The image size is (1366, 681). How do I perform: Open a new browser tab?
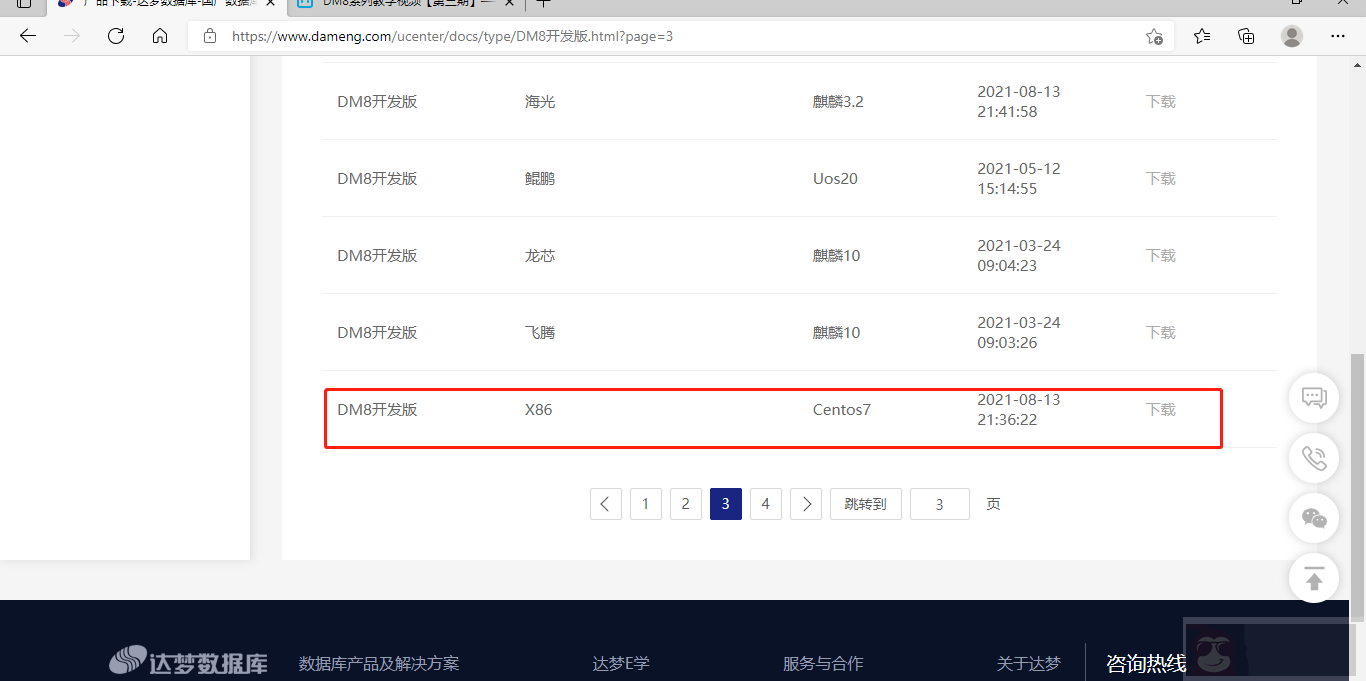[x=543, y=5]
